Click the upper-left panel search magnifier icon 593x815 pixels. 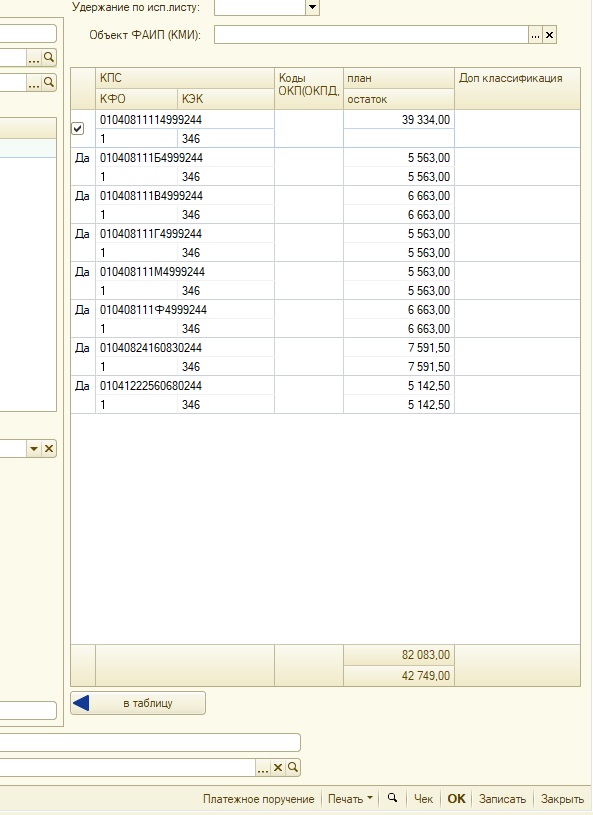49,57
